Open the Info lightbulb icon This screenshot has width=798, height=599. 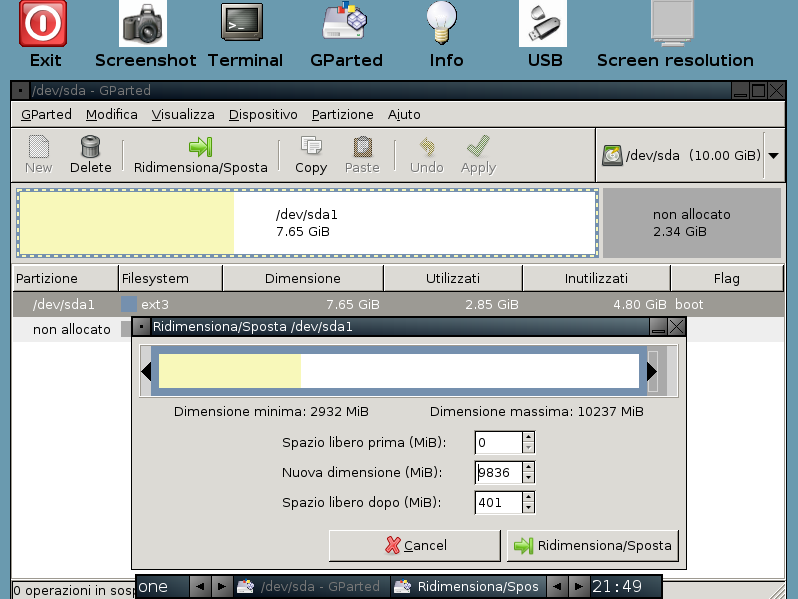coord(442,22)
